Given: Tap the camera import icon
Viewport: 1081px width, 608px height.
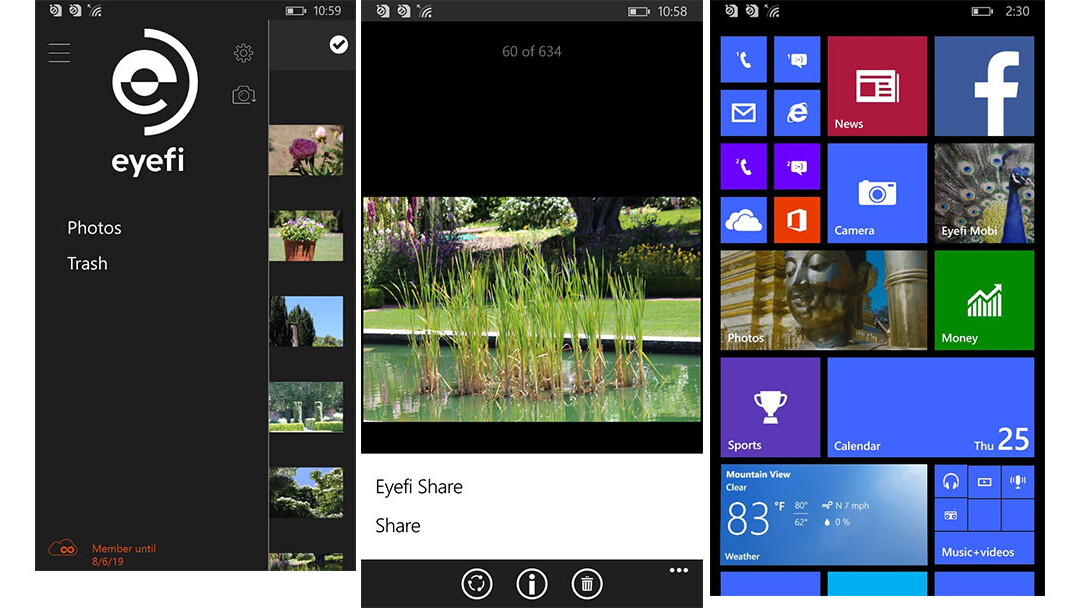Looking at the screenshot, I should point(244,95).
